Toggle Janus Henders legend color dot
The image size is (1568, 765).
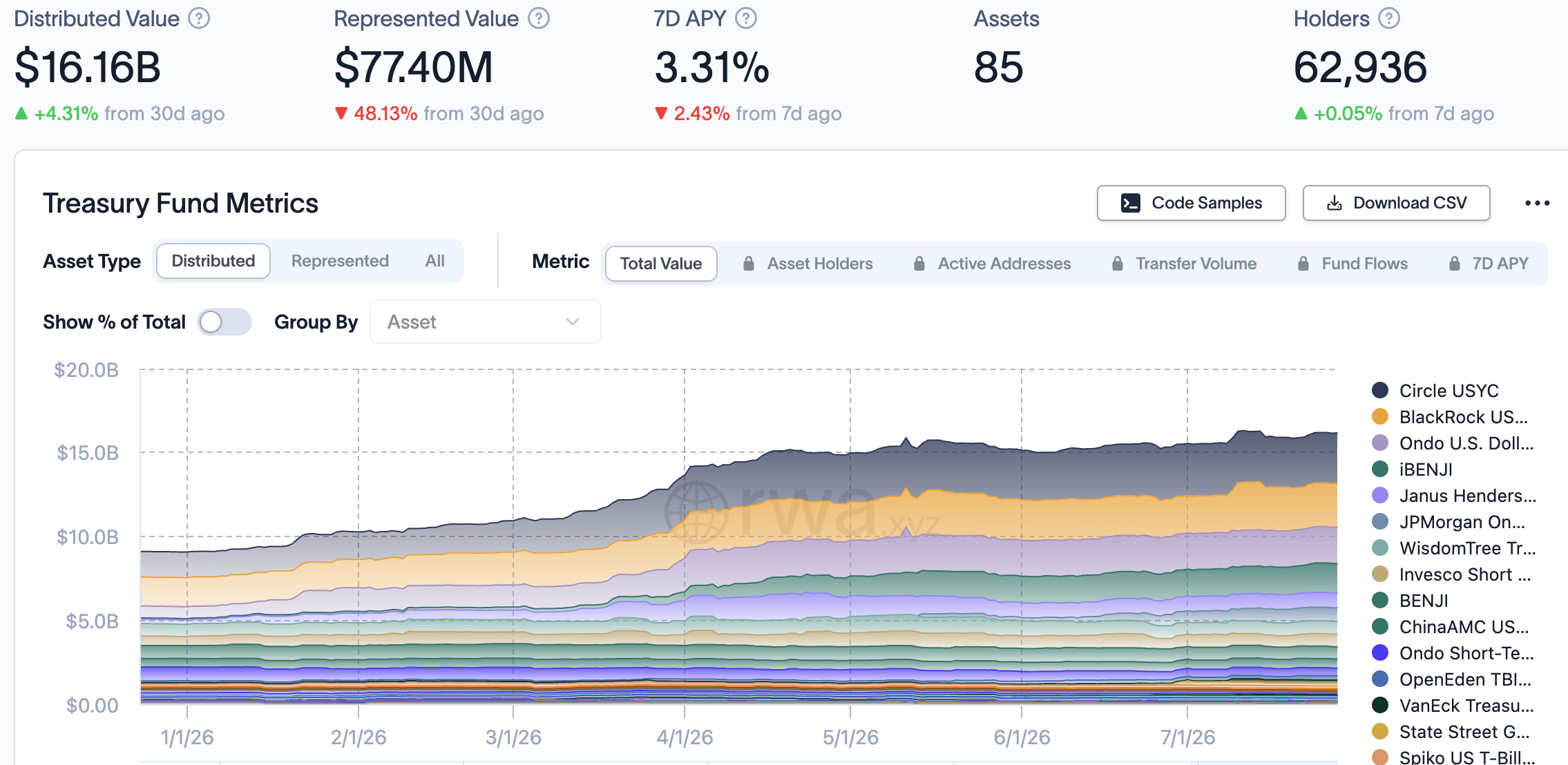point(1380,495)
